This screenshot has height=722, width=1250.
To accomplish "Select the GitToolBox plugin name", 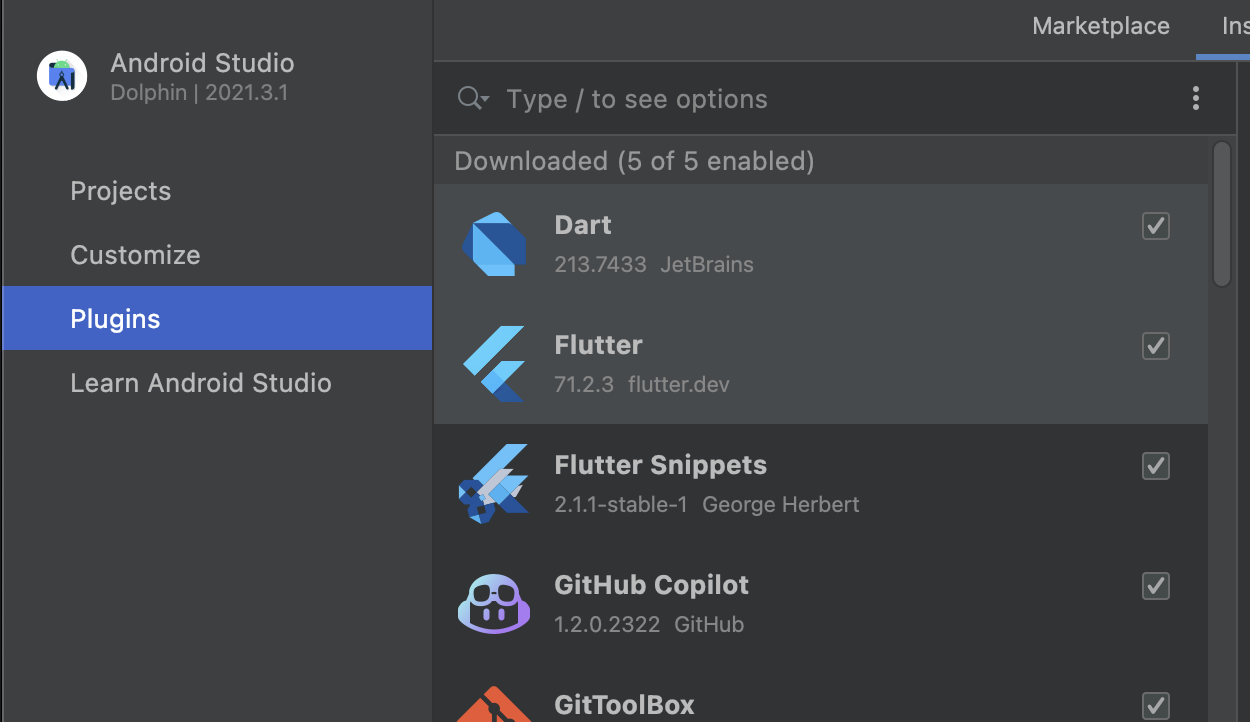I will (624, 705).
